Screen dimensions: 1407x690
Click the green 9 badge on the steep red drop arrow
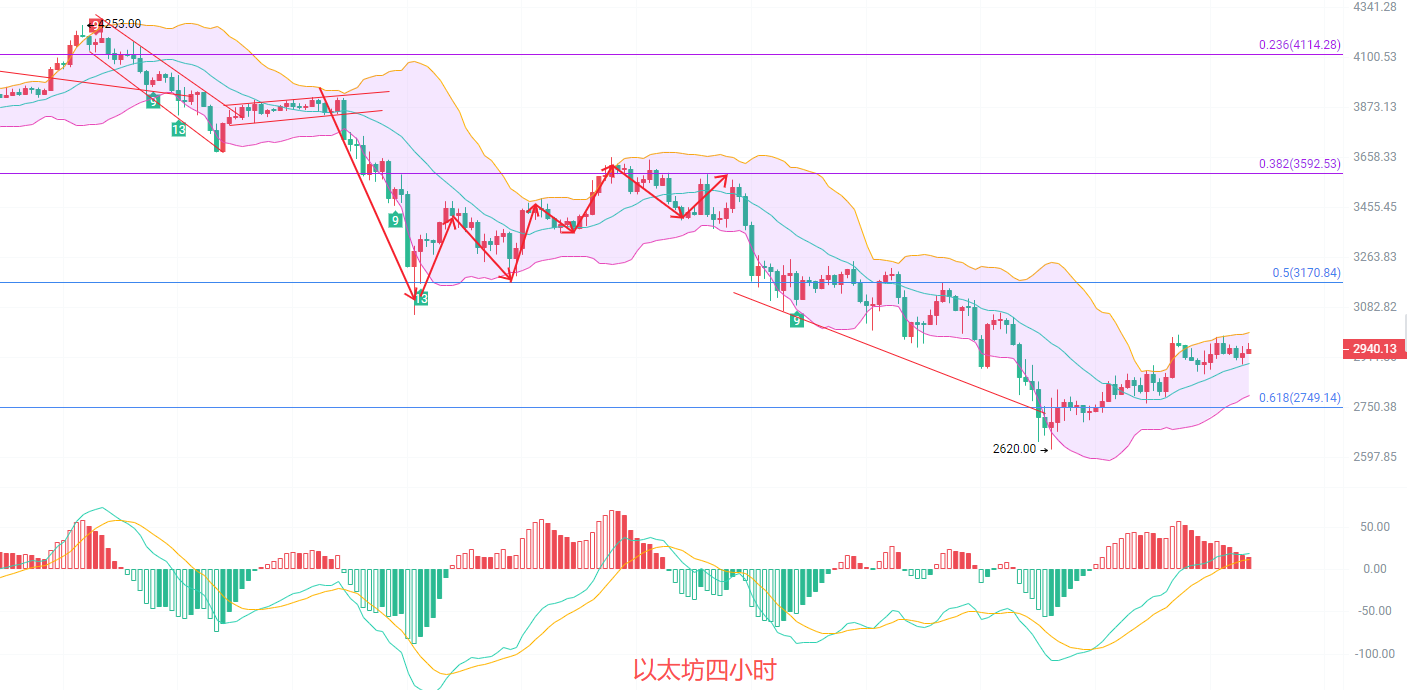click(x=396, y=220)
